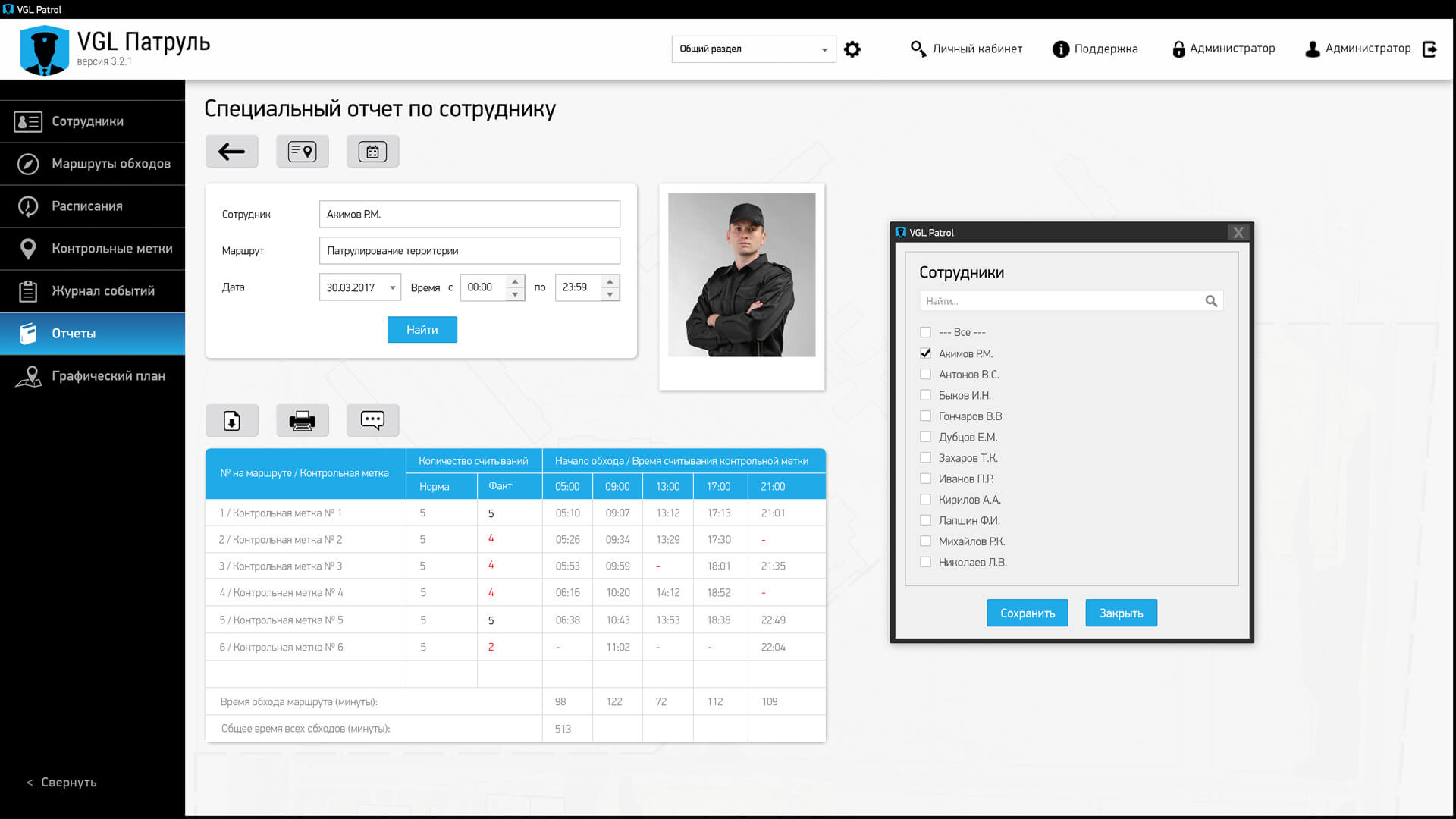Click the search magnifier in employees dialog
This screenshot has height=819, width=1456.
tap(1211, 301)
